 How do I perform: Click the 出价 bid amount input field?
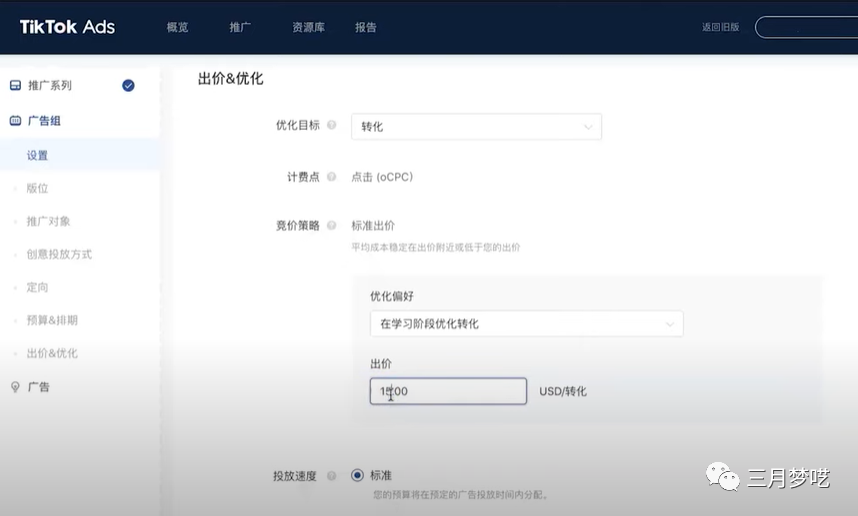click(x=448, y=391)
